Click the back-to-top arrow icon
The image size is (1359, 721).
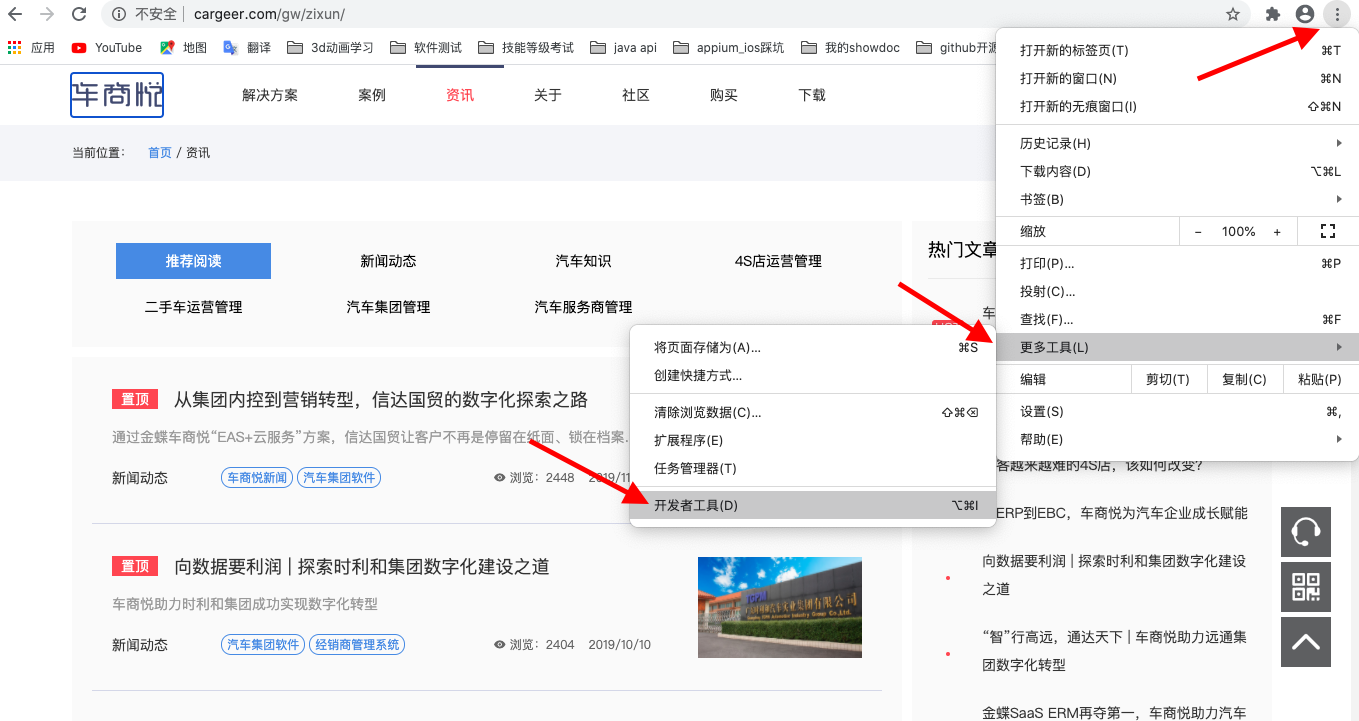1306,642
